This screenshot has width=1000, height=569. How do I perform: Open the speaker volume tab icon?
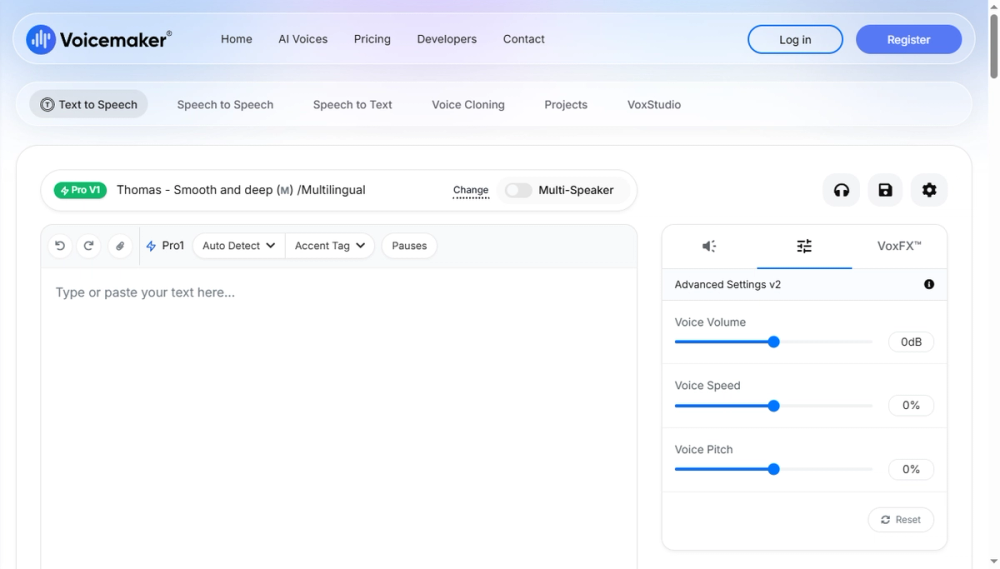(x=709, y=246)
